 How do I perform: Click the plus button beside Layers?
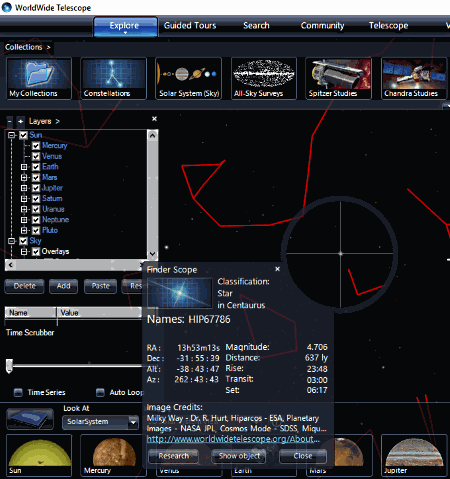pos(21,121)
